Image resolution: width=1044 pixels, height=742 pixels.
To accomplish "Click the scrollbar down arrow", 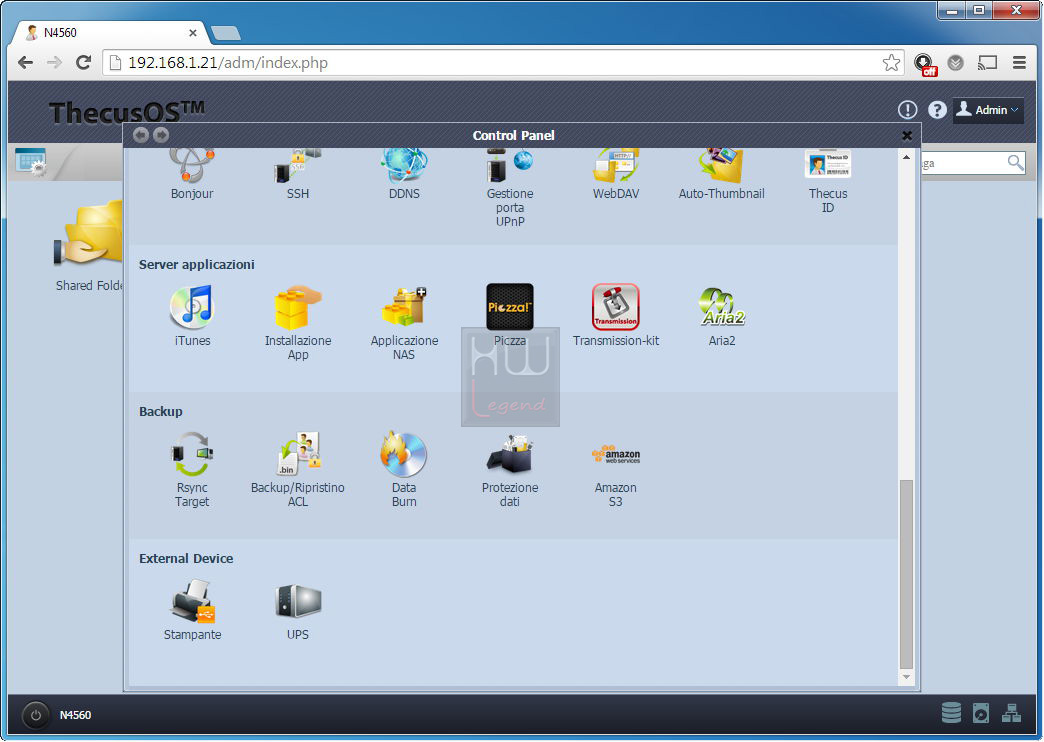I will tap(906, 677).
